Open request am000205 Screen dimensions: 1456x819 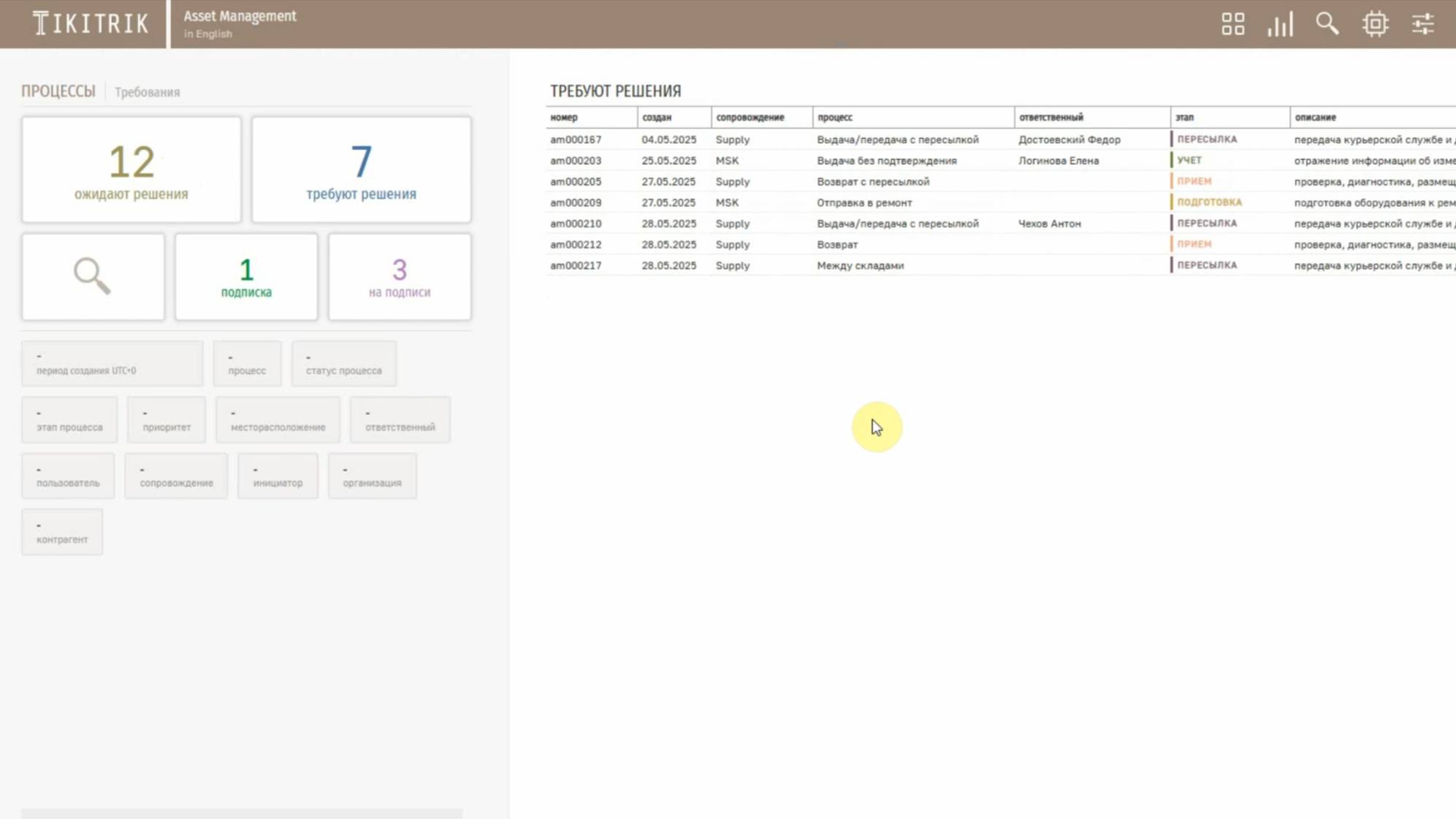(576, 182)
